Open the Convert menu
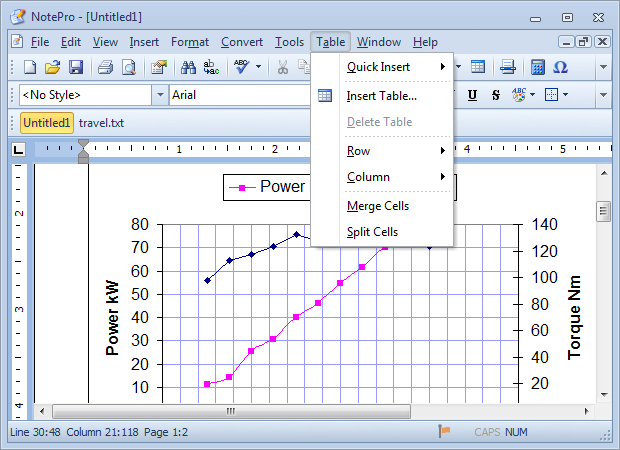The height and width of the screenshot is (450, 620). 242,42
